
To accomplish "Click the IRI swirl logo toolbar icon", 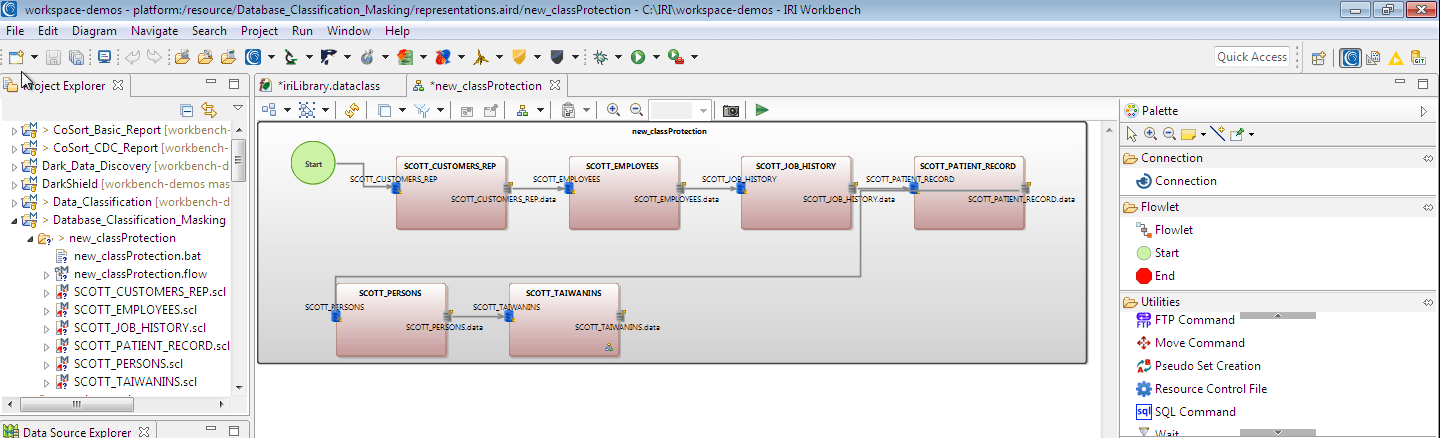I will click(x=254, y=57).
